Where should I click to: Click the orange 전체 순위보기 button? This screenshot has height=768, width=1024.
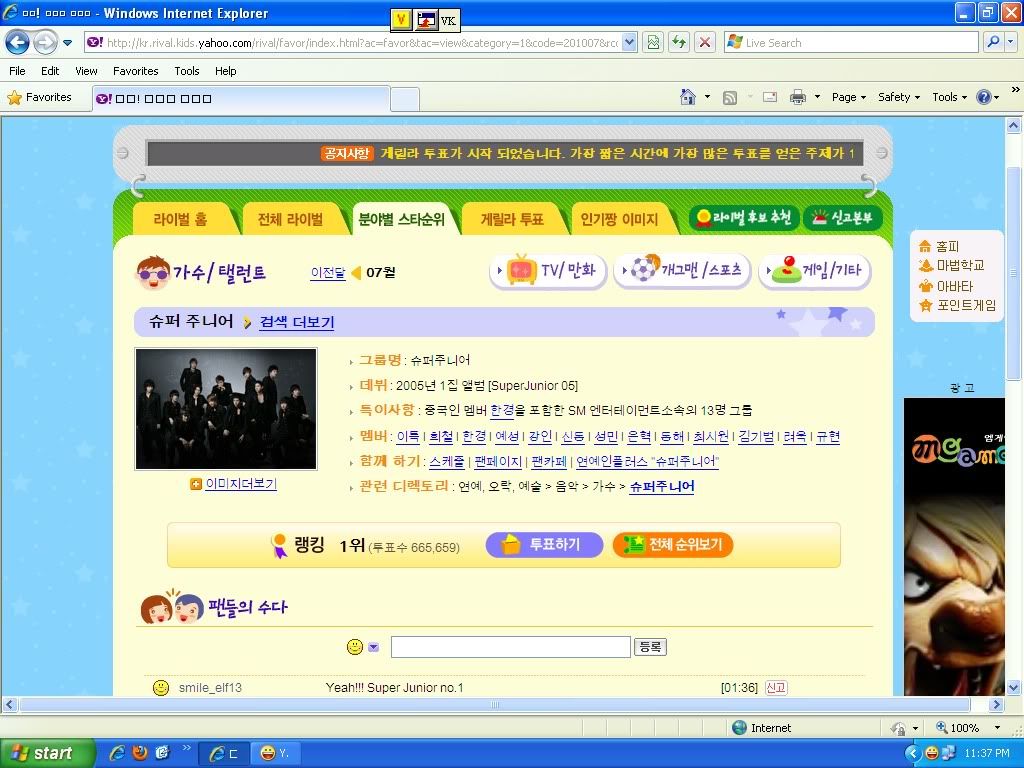pos(673,545)
